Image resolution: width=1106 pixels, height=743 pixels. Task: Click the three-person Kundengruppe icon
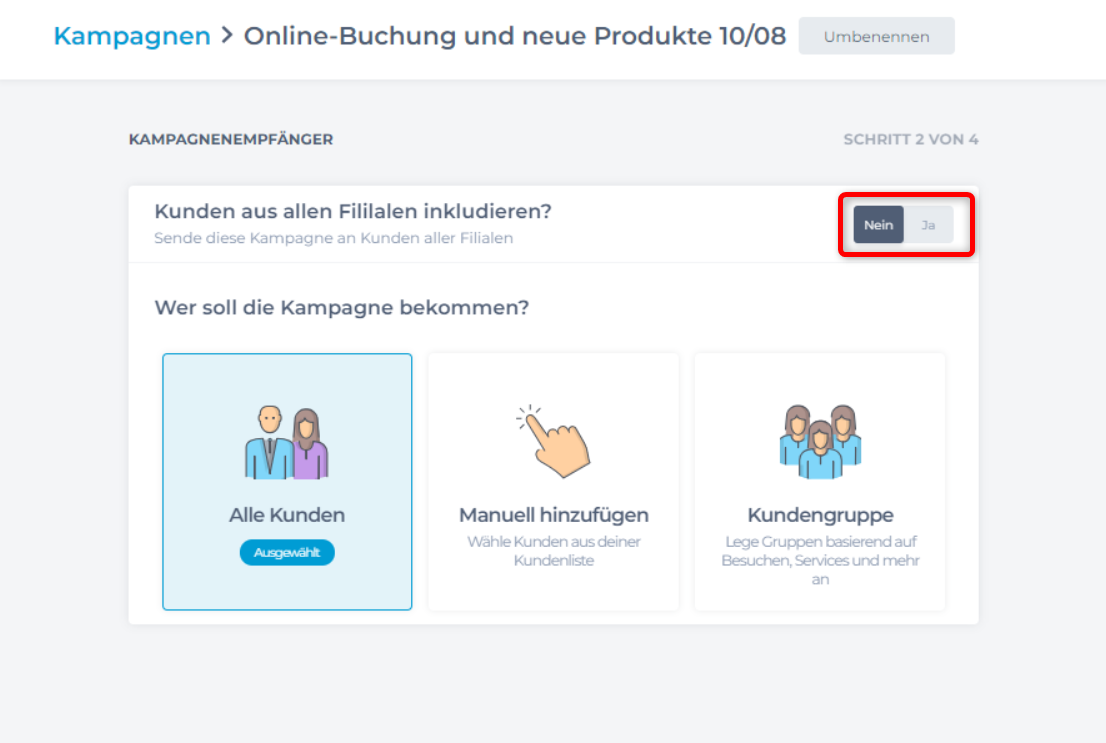coord(820,441)
